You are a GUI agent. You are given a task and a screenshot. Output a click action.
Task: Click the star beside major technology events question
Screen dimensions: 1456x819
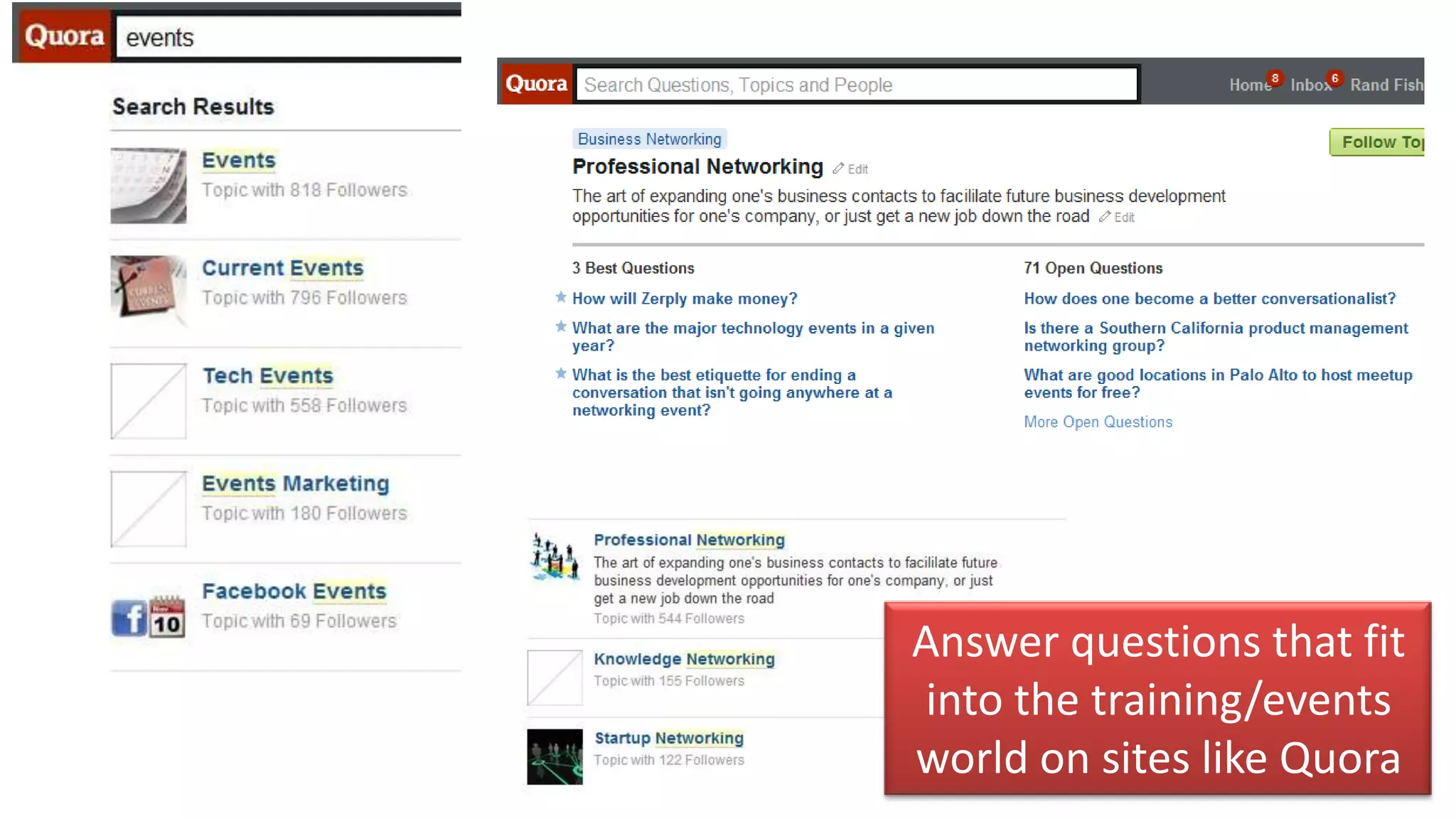[x=561, y=326]
